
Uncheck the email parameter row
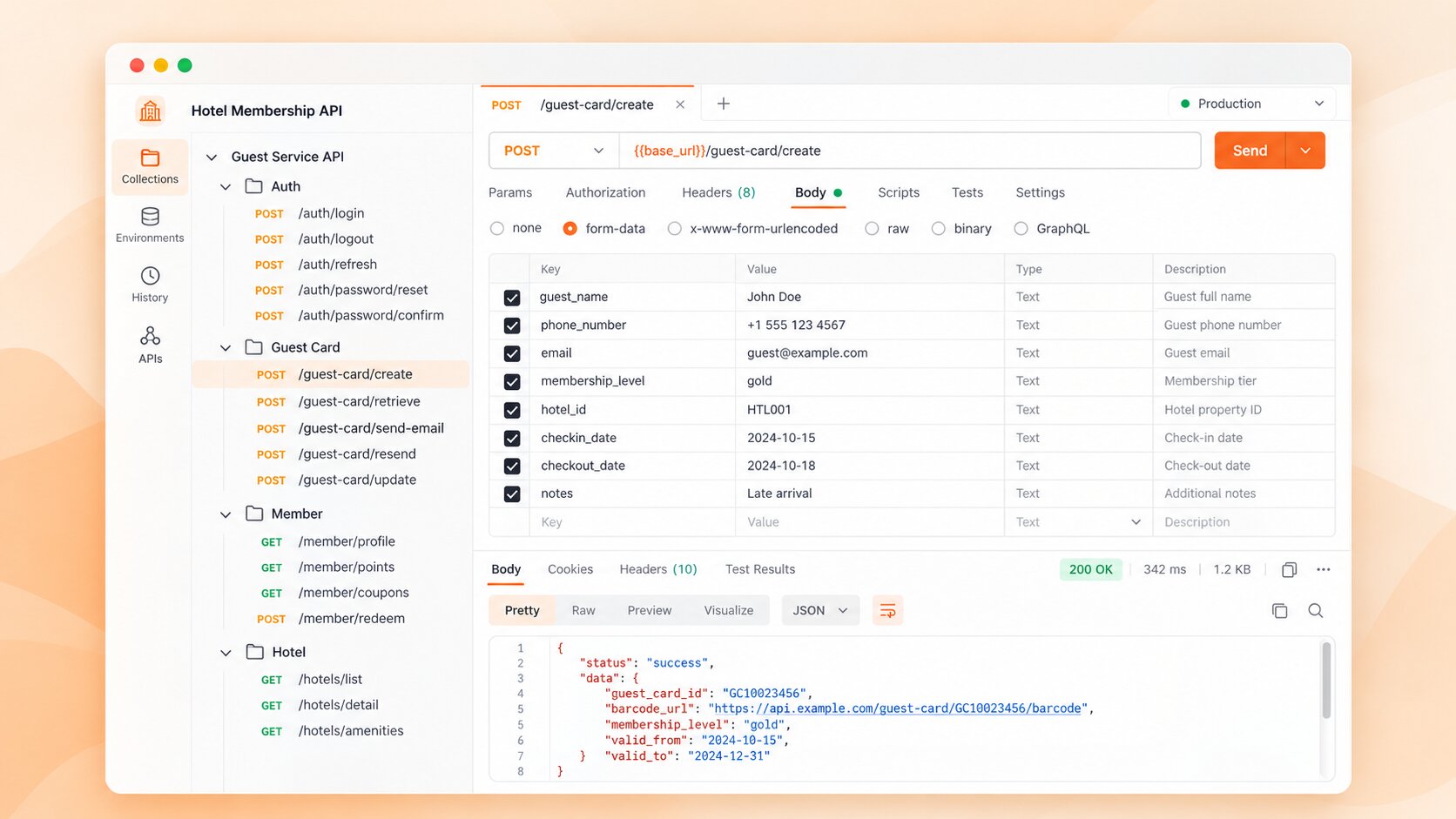pos(512,353)
